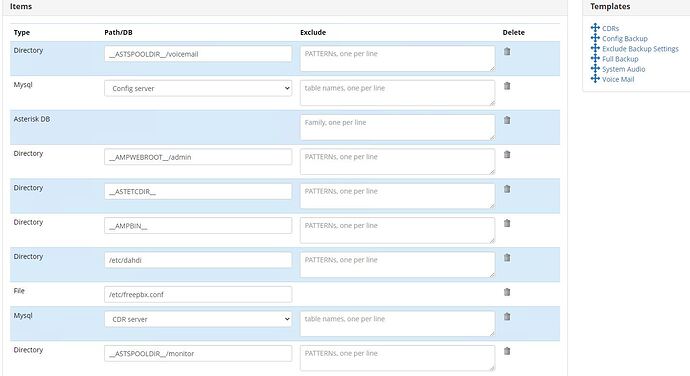690x376 pixels.
Task: Delete the /etc/dahdi directory row
Action: [x=507, y=258]
